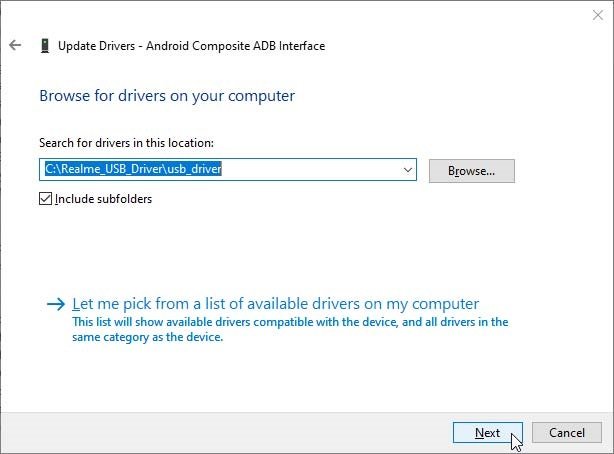Open Browse... to choose a folder
Viewport: 614px width, 454px height.
click(471, 171)
